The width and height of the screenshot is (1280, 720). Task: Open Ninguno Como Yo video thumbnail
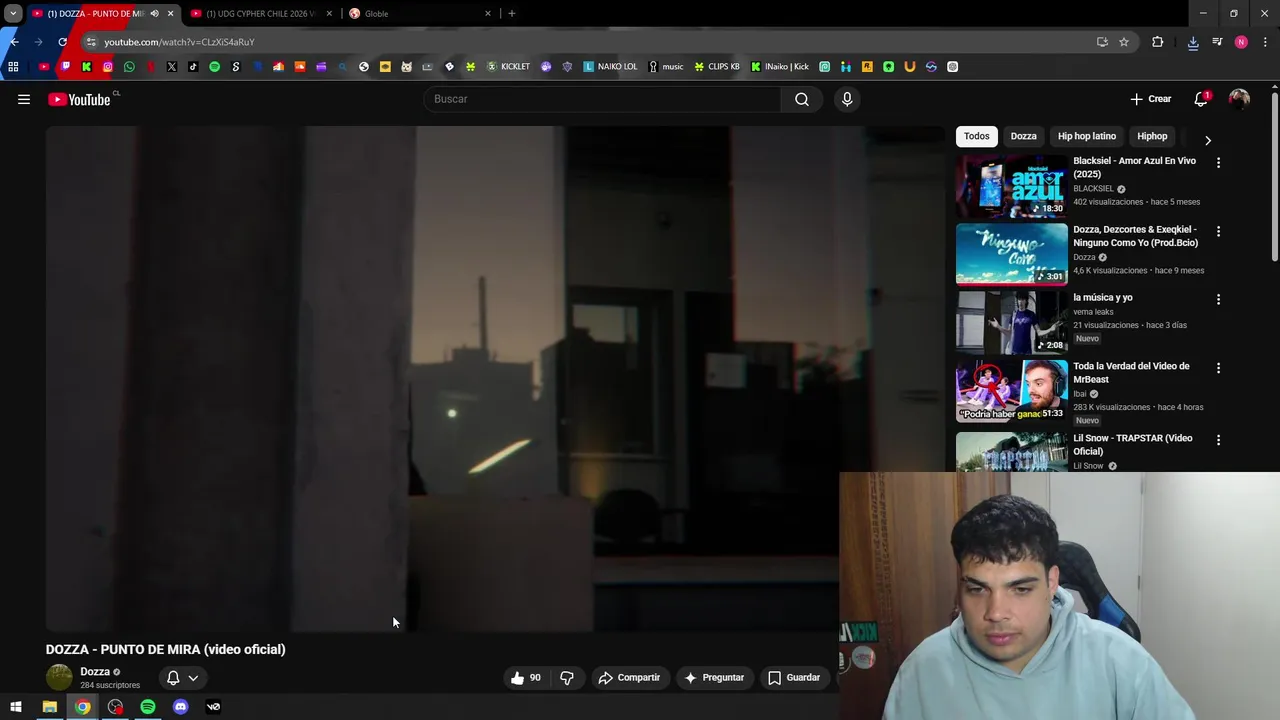[x=1011, y=254]
